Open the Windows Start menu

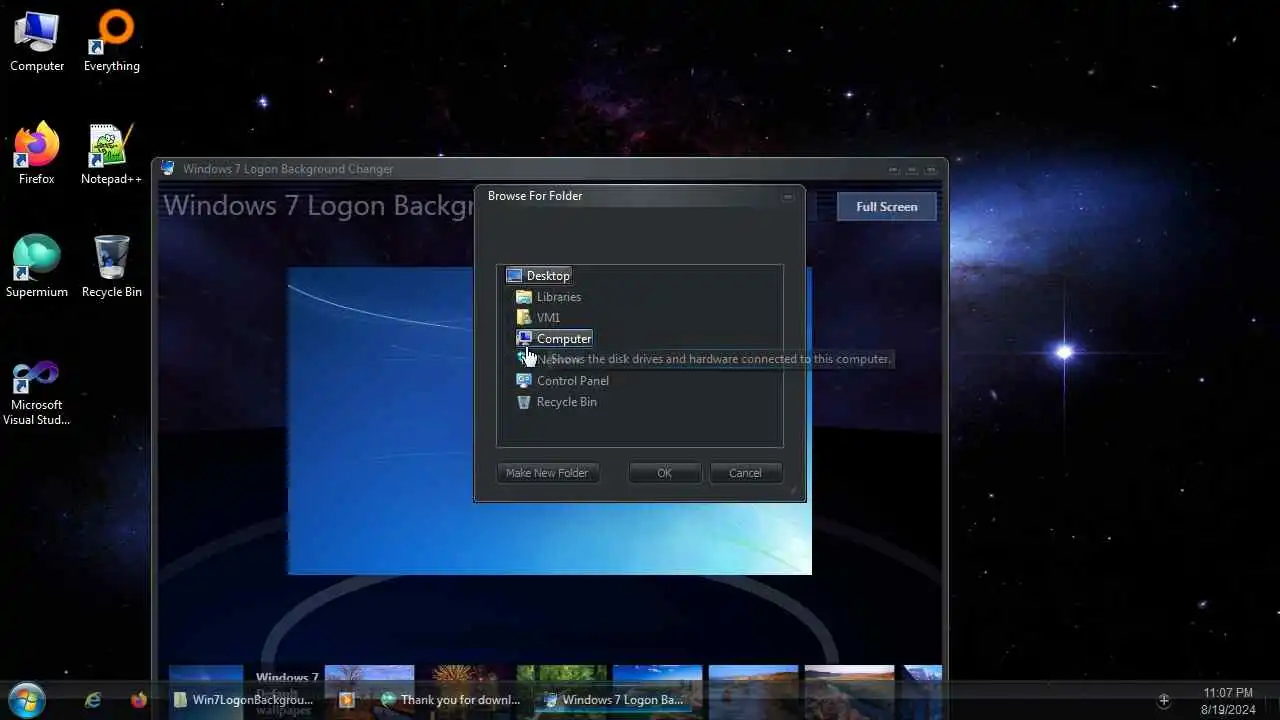coord(27,700)
